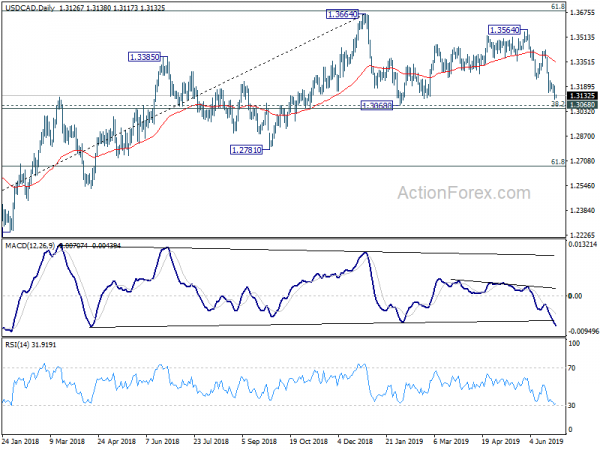
Task: Click the 38.2 Fibonacci level label
Action: click(558, 103)
